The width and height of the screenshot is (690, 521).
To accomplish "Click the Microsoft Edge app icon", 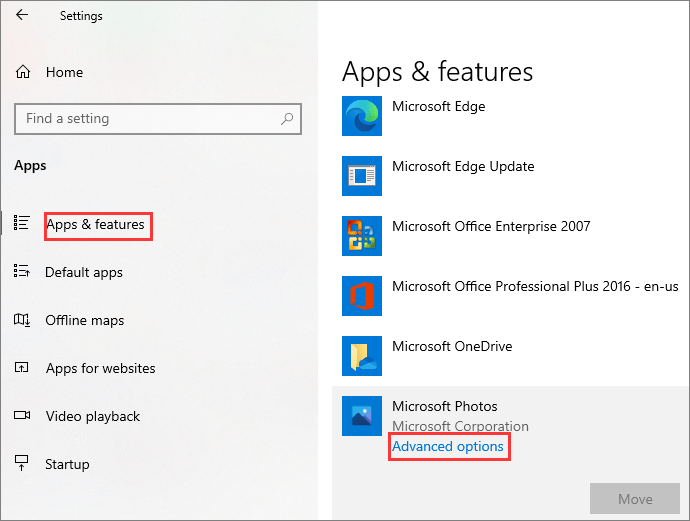I will click(361, 116).
